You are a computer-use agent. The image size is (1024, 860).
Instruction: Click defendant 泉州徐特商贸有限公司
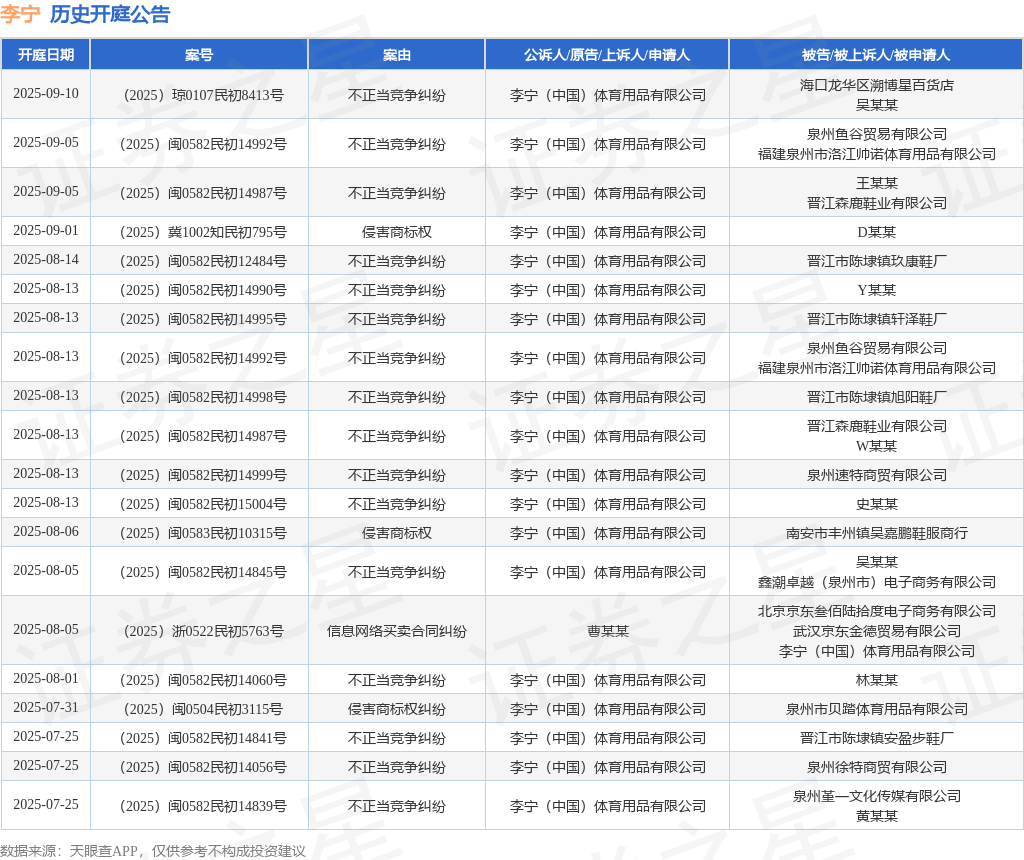point(876,767)
